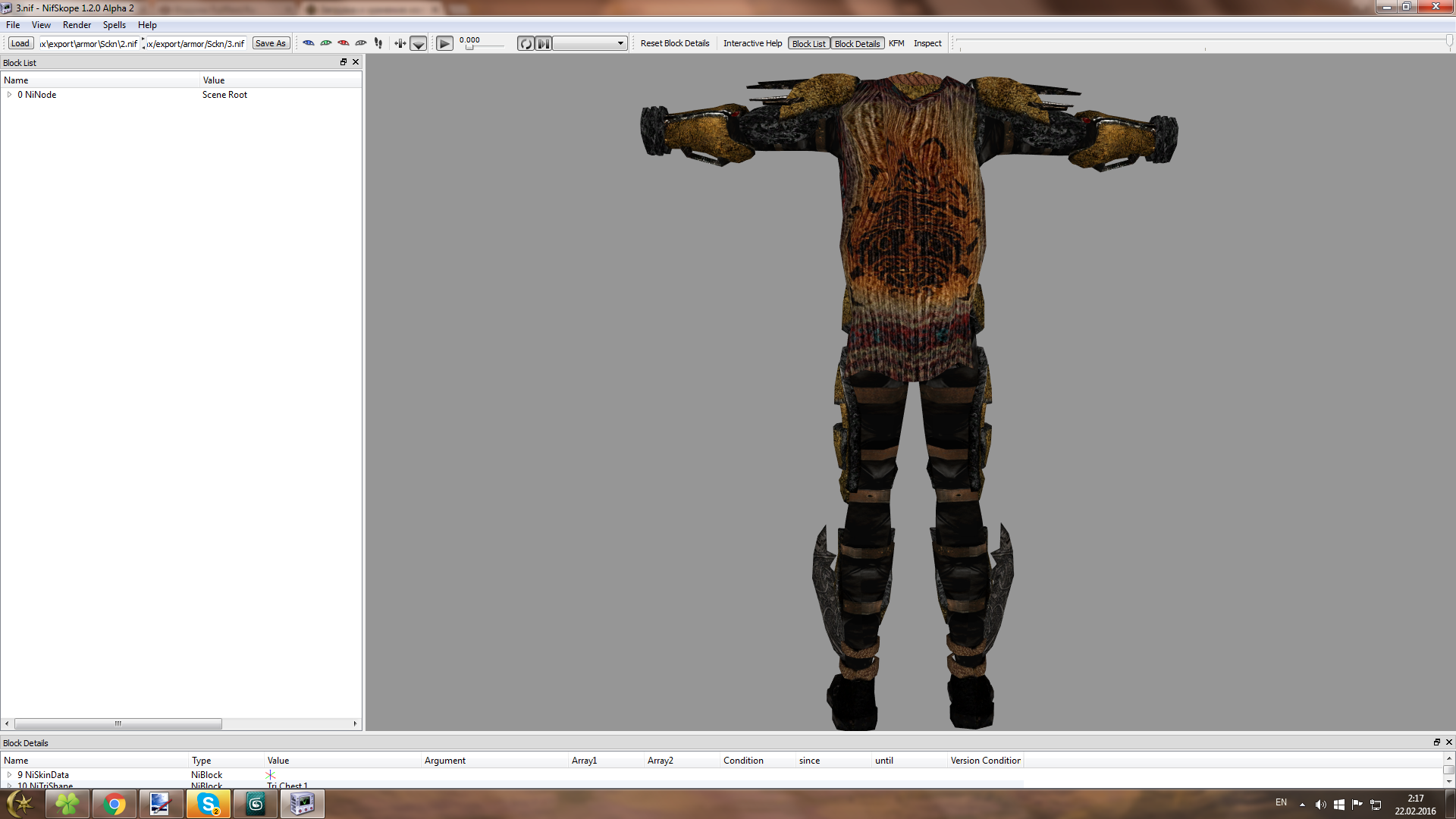Select the gray eye perspective view icon
The height and width of the screenshot is (819, 1456).
pyautogui.click(x=361, y=43)
